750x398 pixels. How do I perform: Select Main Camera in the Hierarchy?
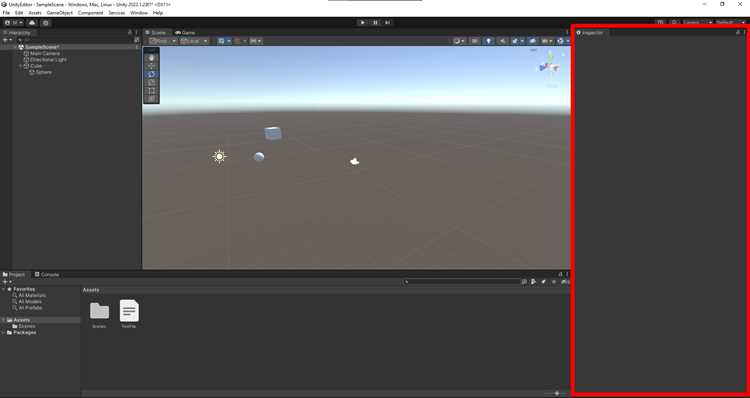point(45,54)
